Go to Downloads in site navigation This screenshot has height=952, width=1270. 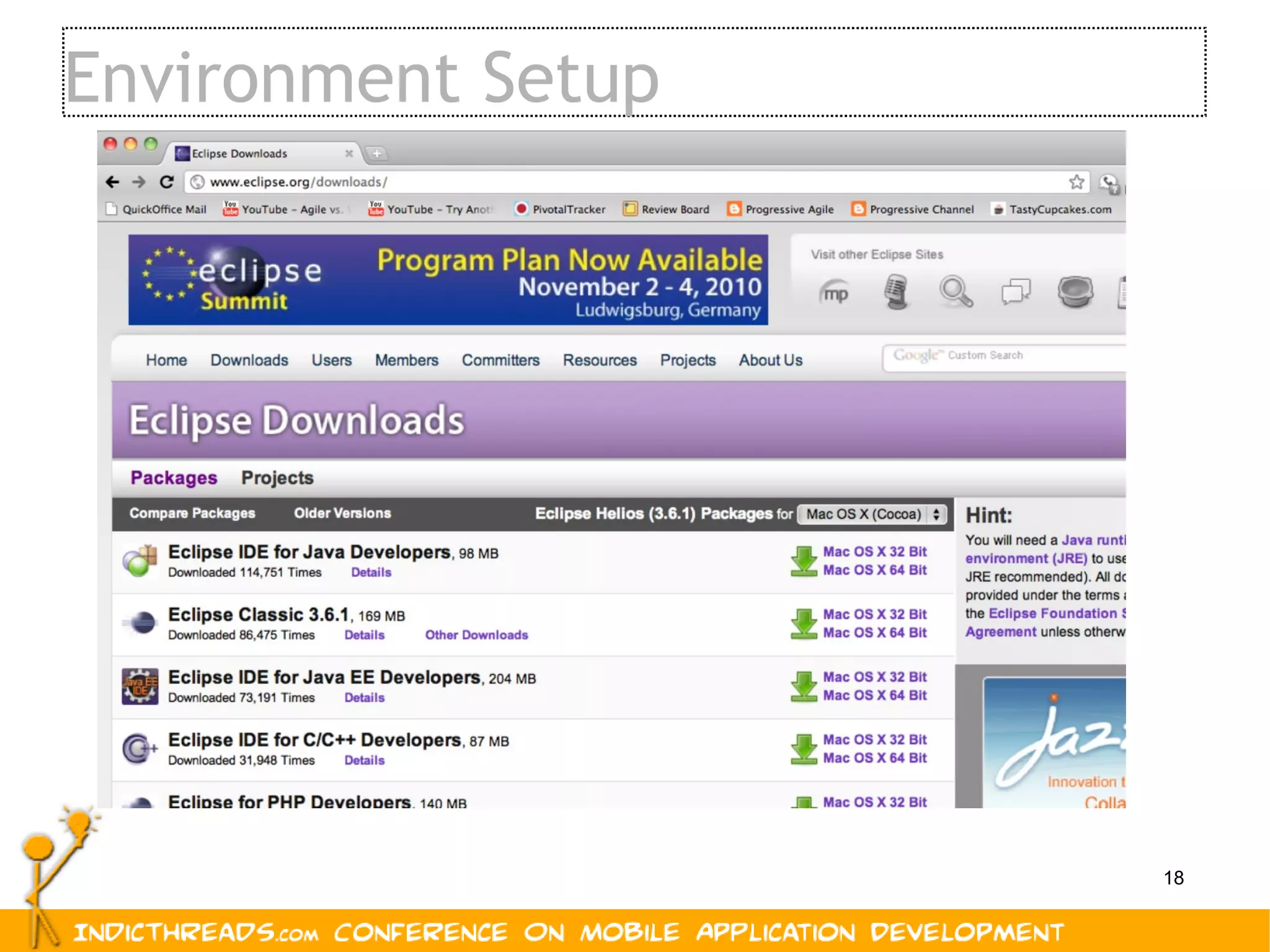coord(249,360)
